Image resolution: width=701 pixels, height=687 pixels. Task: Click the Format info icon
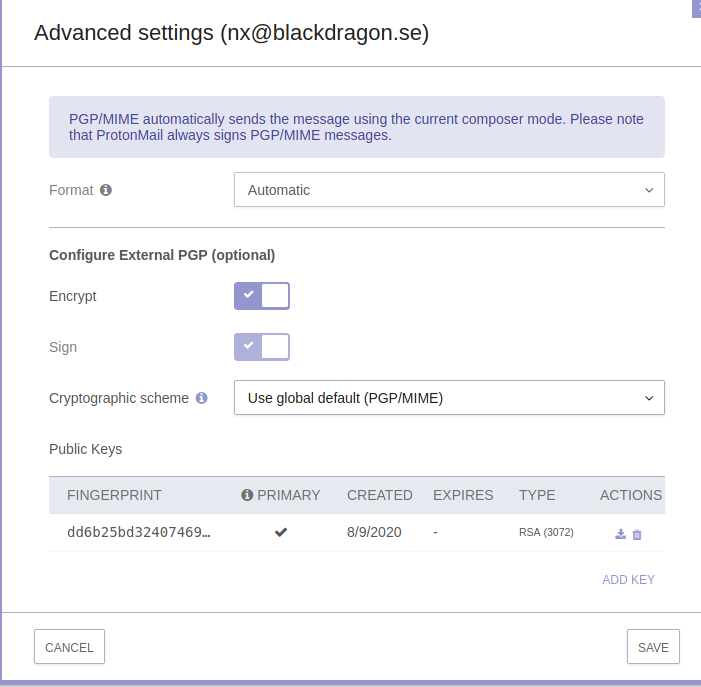point(106,190)
